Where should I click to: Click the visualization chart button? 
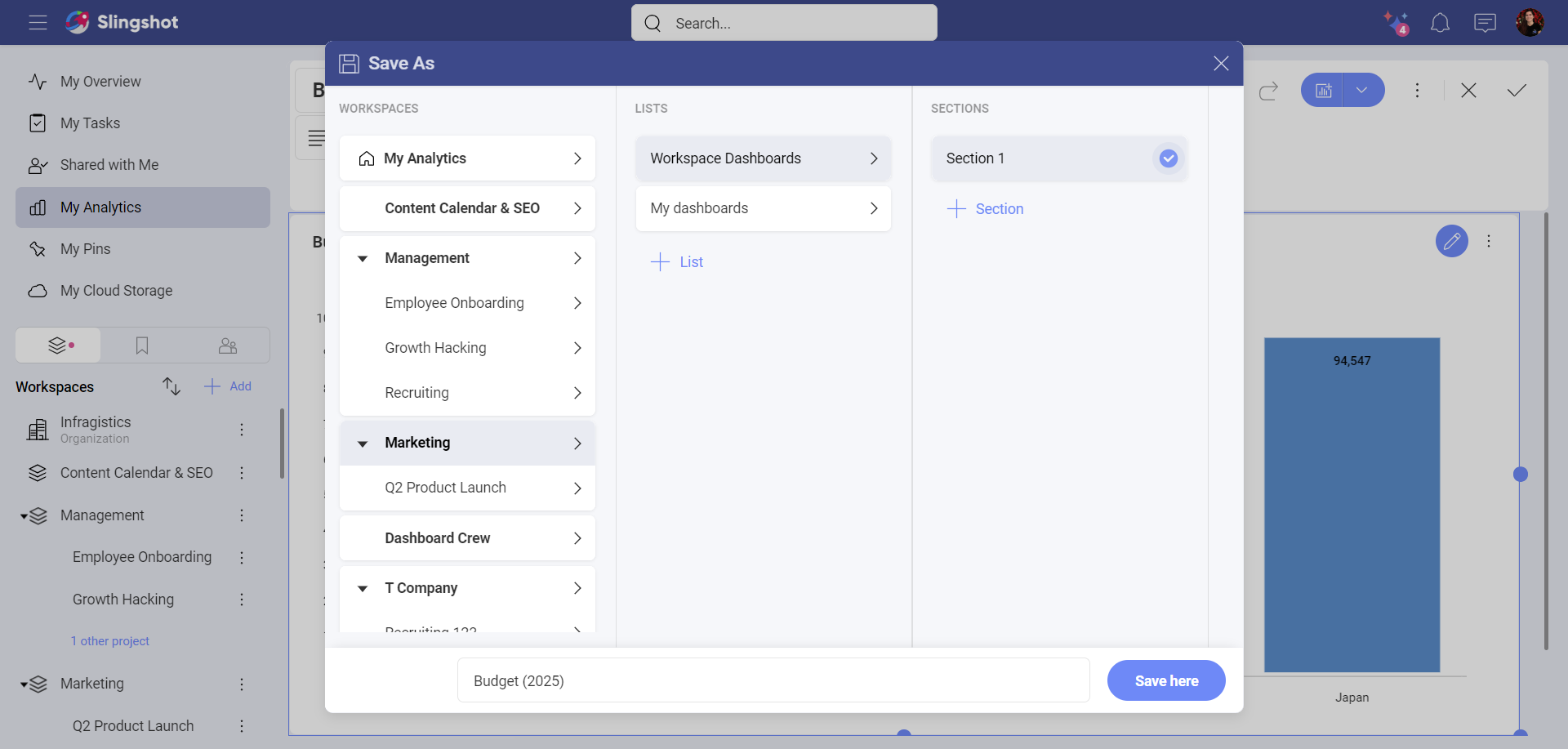point(1323,90)
